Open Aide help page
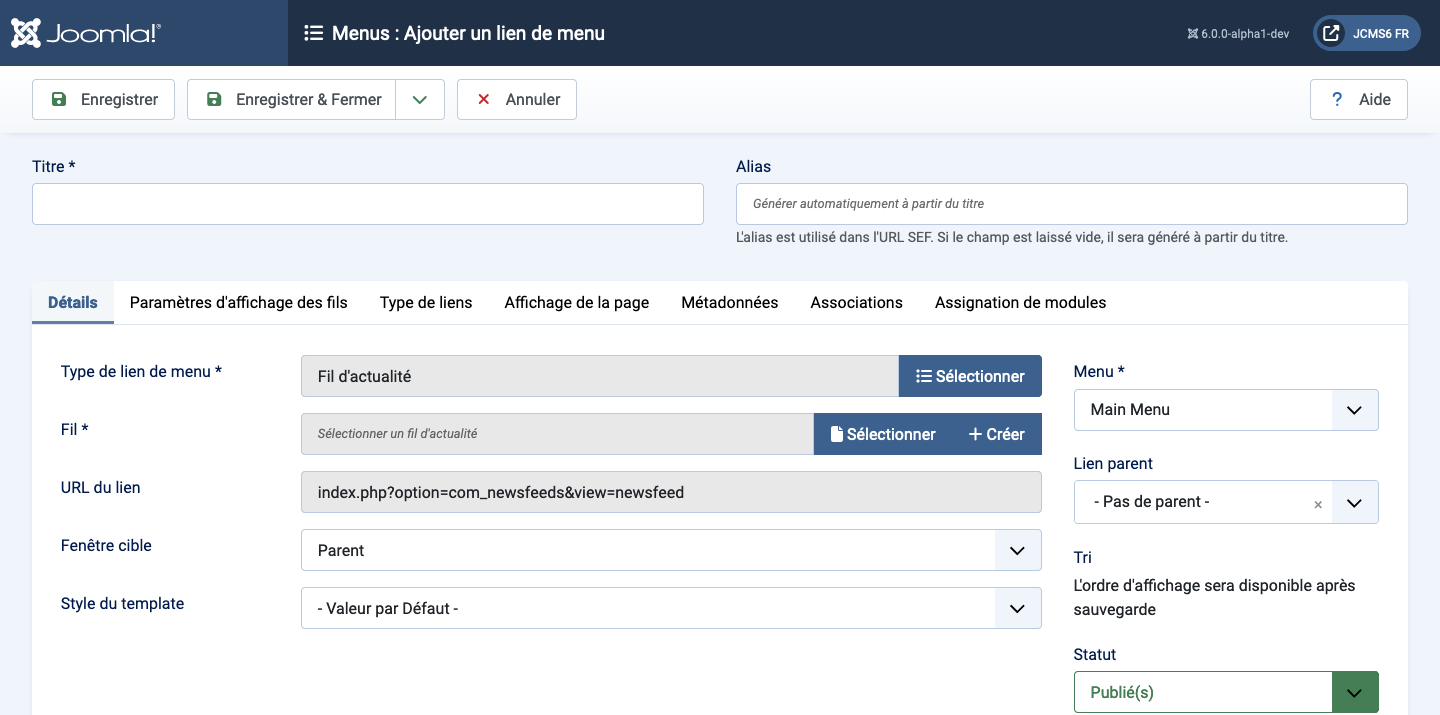 pyautogui.click(x=1359, y=100)
